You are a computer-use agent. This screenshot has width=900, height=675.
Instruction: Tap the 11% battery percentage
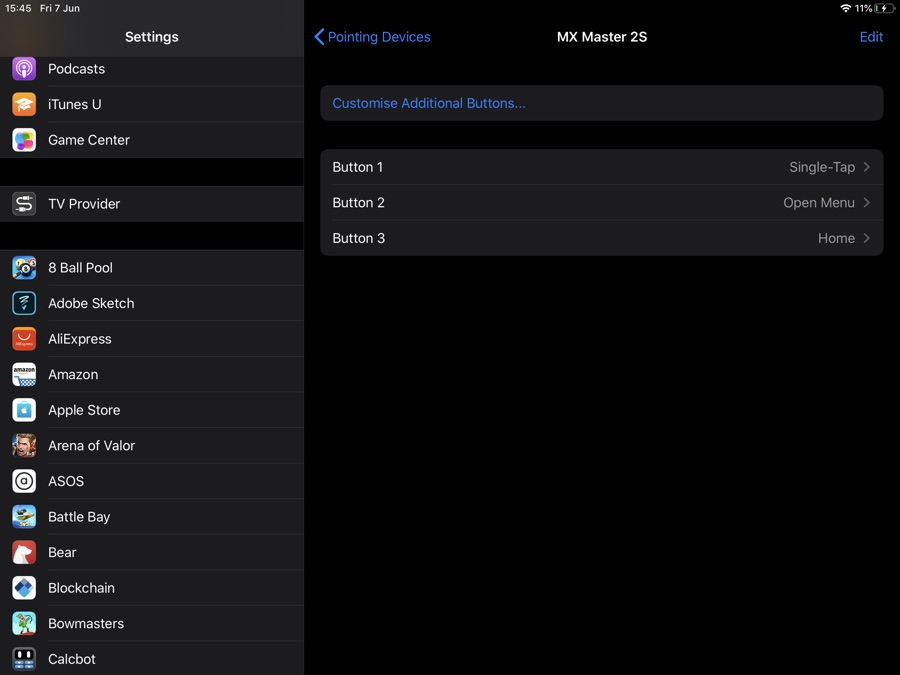[x=863, y=8]
